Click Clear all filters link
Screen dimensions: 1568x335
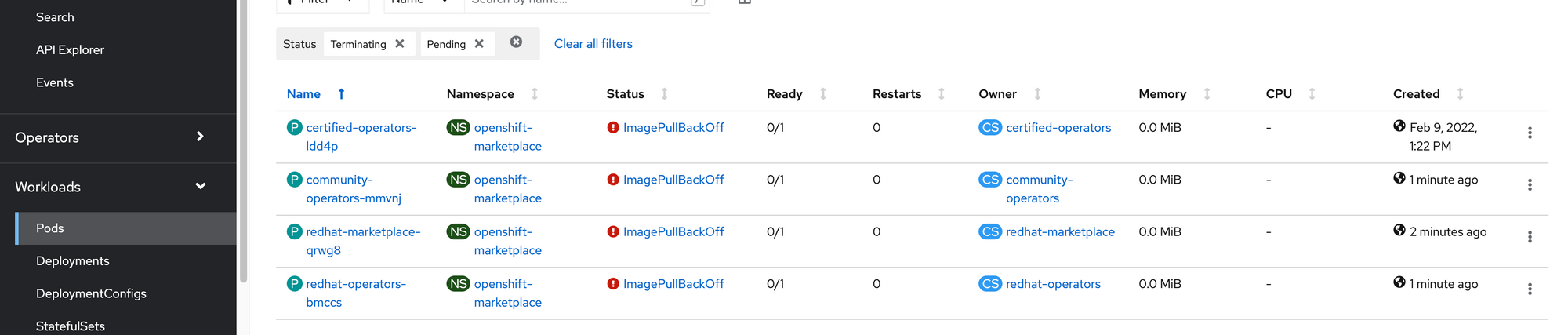coord(593,44)
